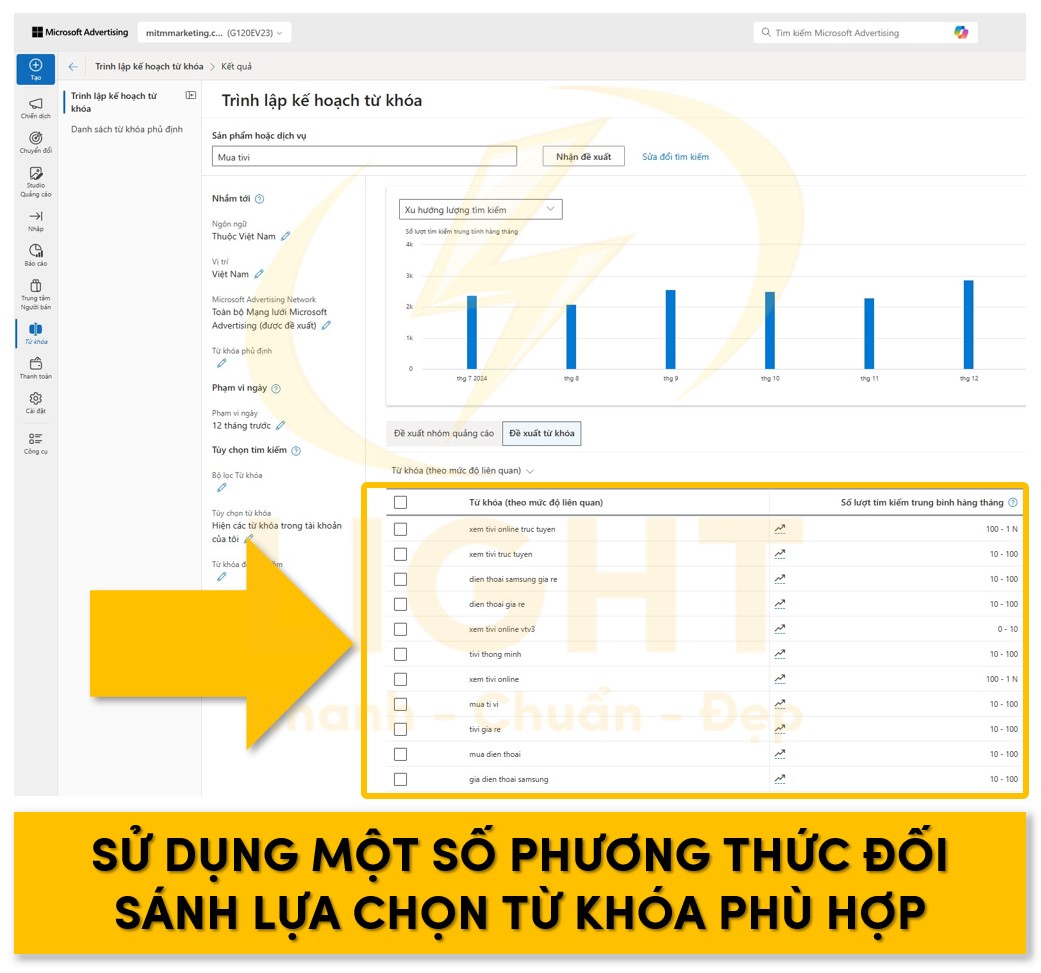The height and width of the screenshot is (973, 1041).
Task: Show trend chart for gia dien thoai samsung
Action: click(x=779, y=779)
